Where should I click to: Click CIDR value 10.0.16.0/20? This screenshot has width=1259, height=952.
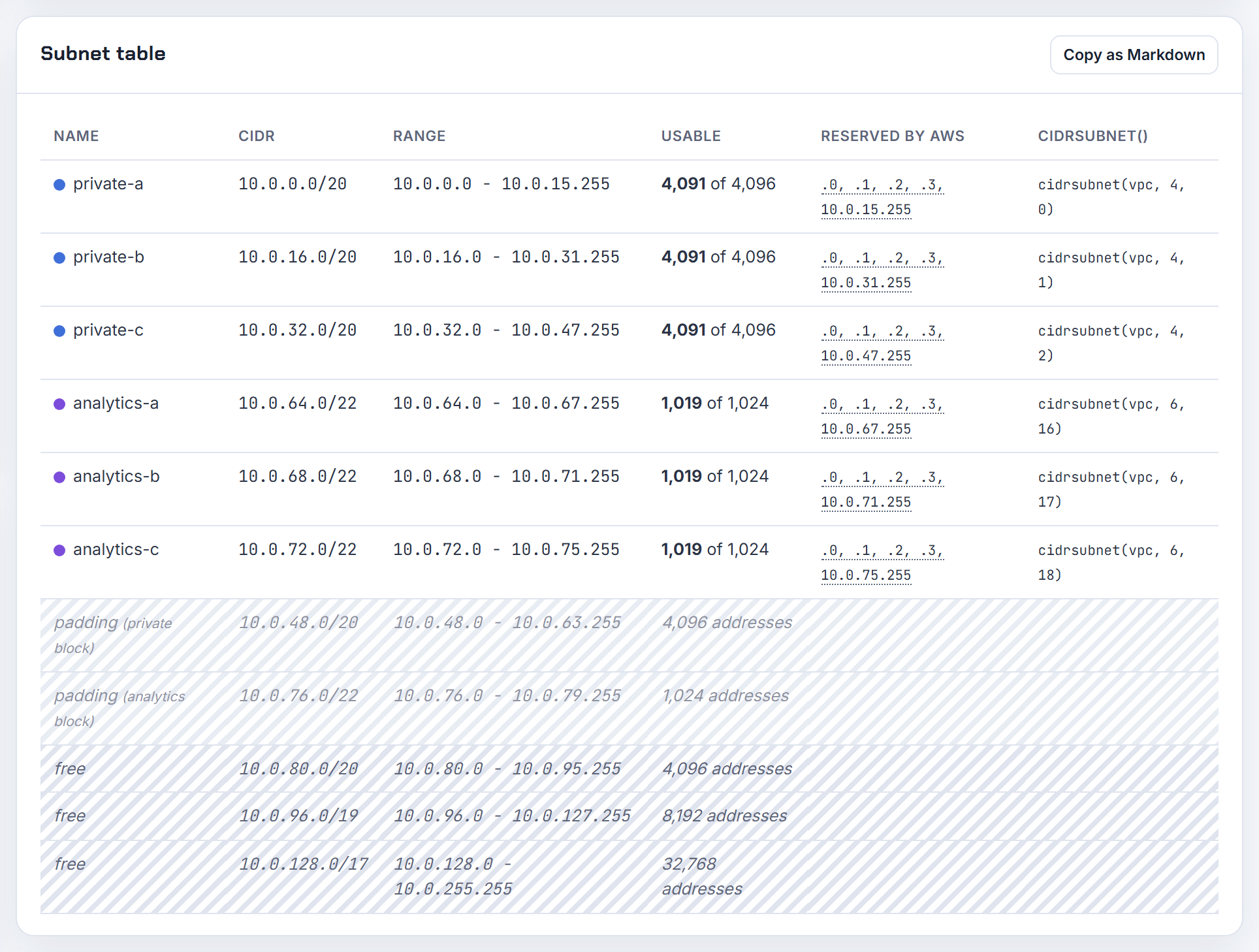coord(298,257)
